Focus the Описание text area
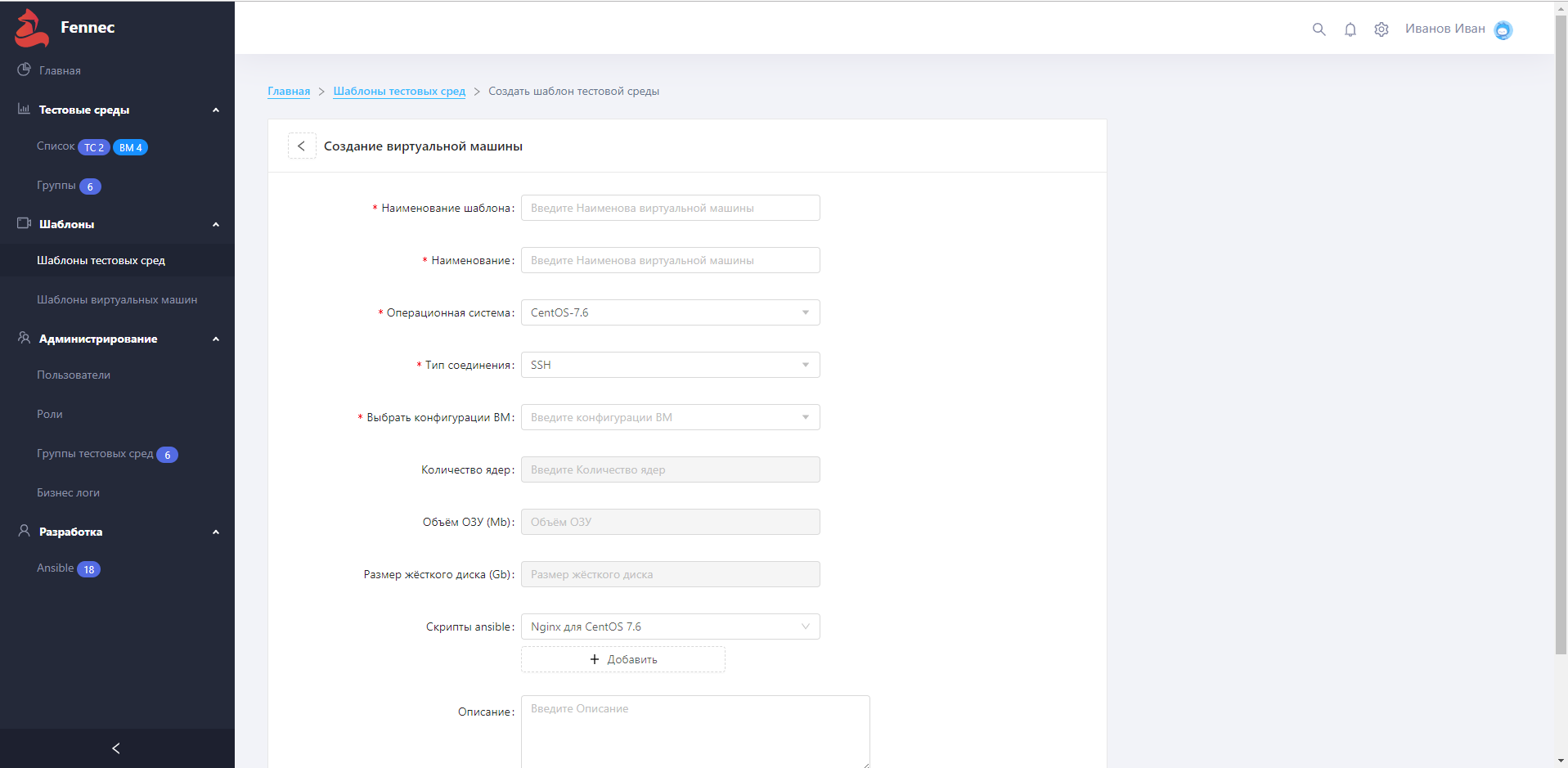The image size is (1568, 768). click(695, 731)
